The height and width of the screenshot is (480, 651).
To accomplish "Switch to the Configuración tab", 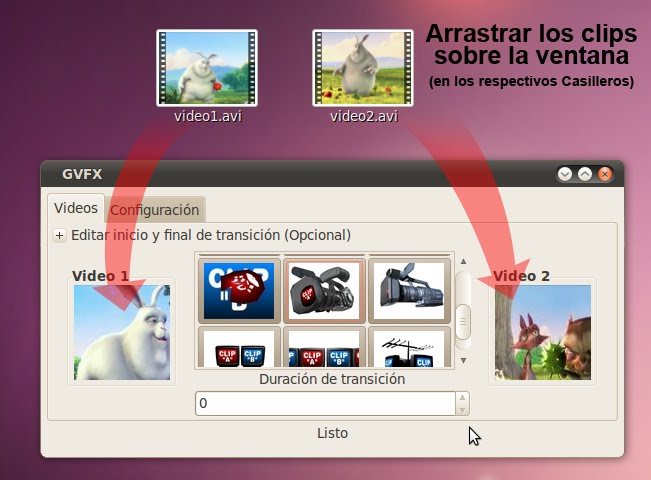I will [x=154, y=210].
